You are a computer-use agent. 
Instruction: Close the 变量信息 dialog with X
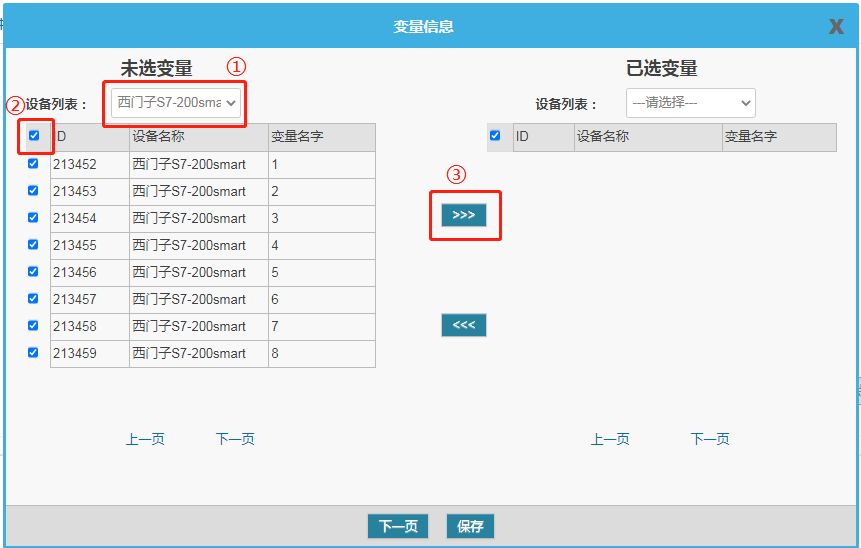coord(836,27)
